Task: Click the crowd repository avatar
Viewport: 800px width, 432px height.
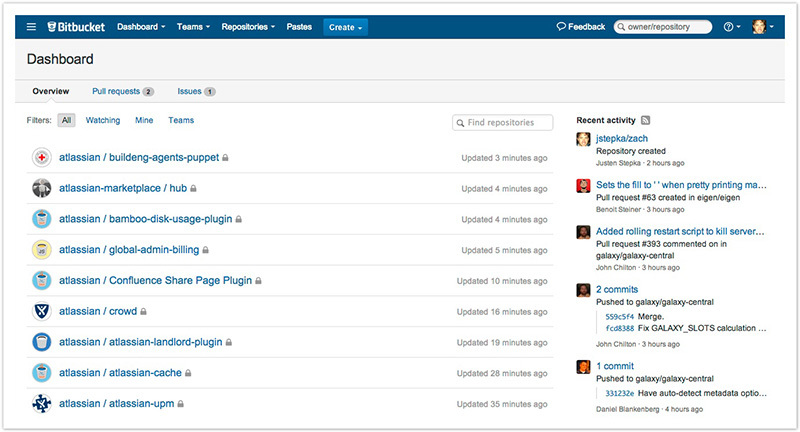Action: click(42, 311)
